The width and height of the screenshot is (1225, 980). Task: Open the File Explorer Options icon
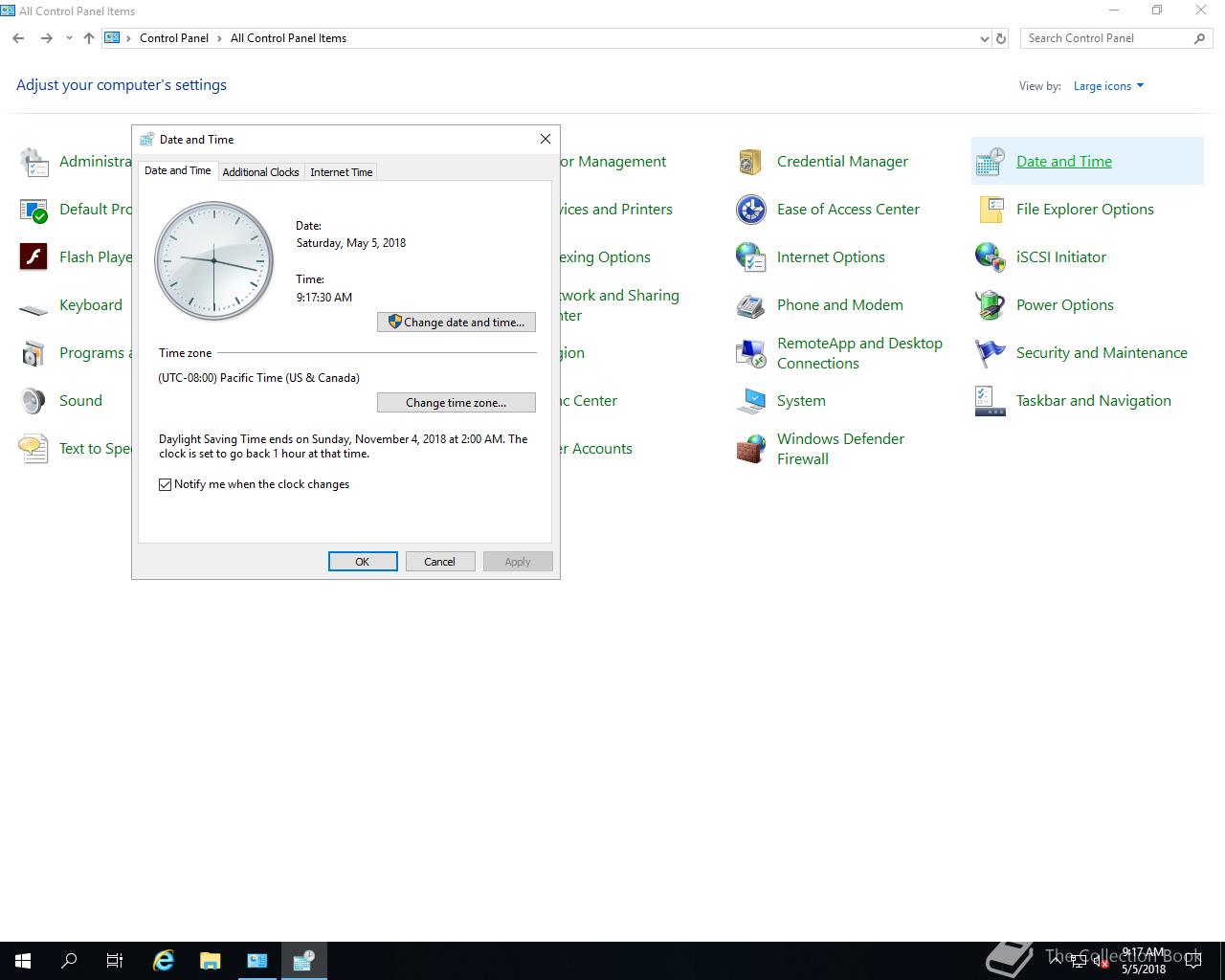(x=990, y=210)
